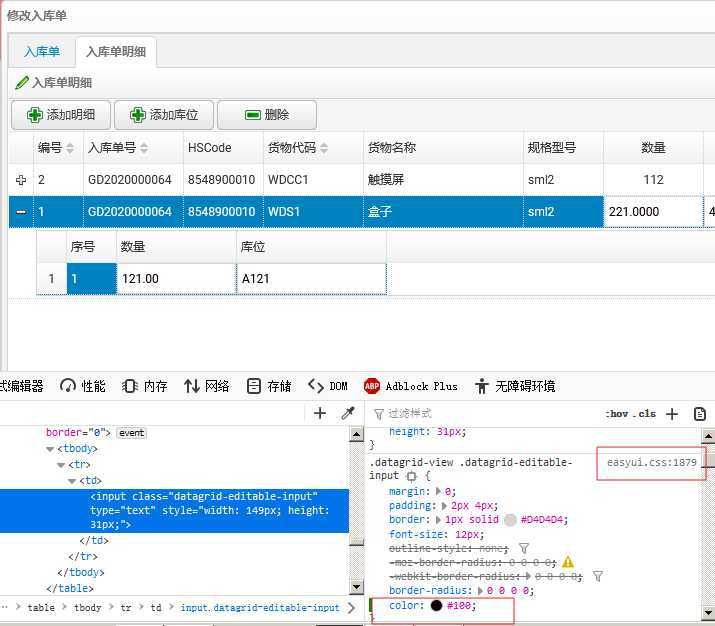The image size is (715, 626).
Task: Click the breadcrumb scroll right arrow
Action: click(352, 608)
